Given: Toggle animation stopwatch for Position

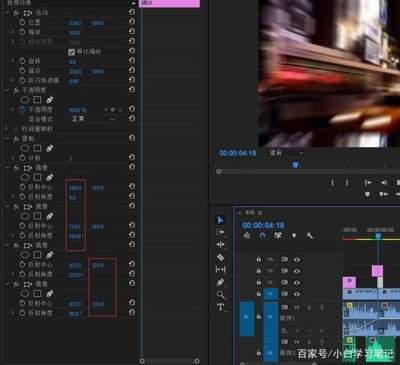Looking at the screenshot, I should [22, 22].
